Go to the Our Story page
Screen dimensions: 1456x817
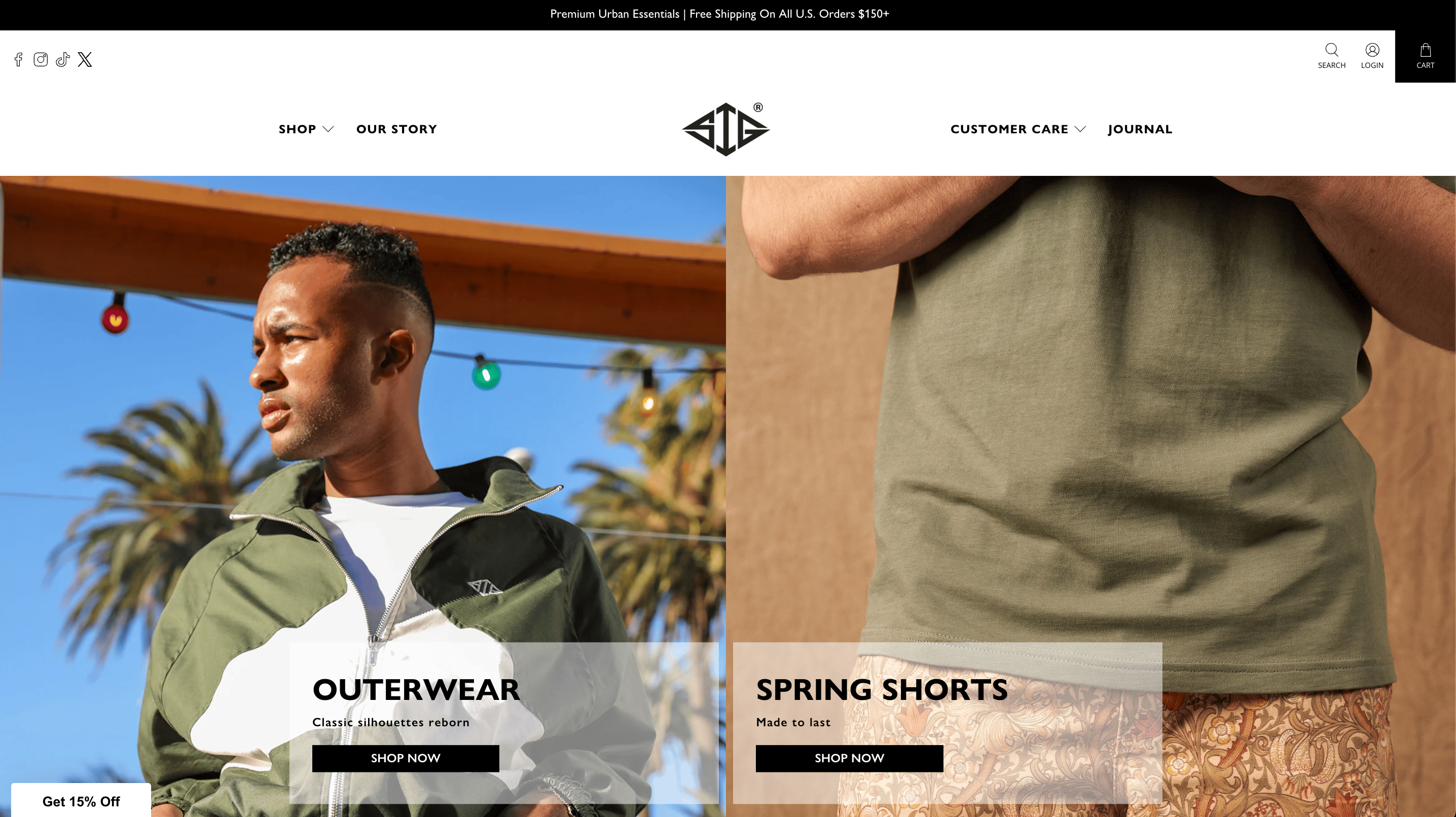coord(397,129)
